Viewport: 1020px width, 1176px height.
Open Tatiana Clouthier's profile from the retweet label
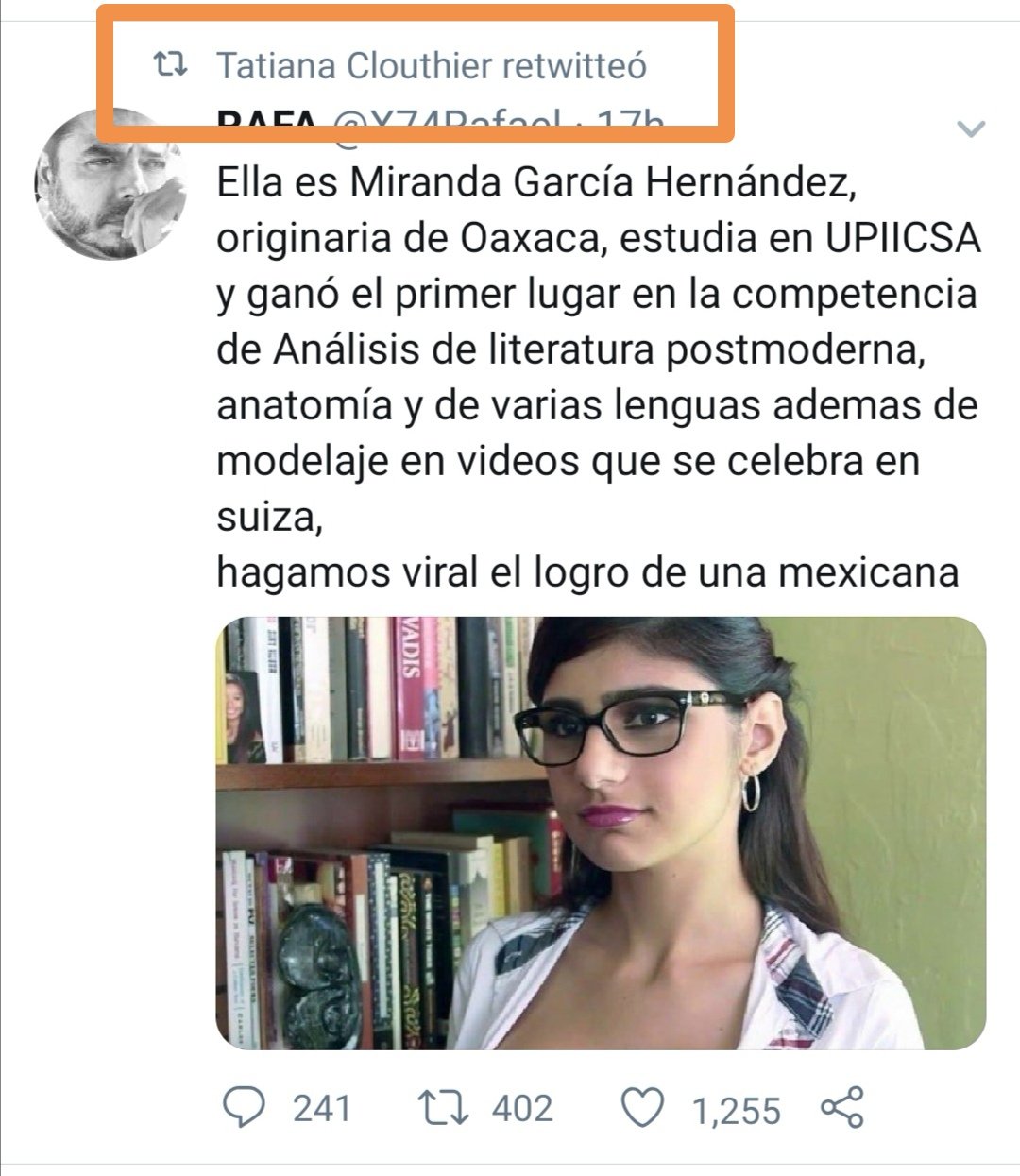point(355,66)
